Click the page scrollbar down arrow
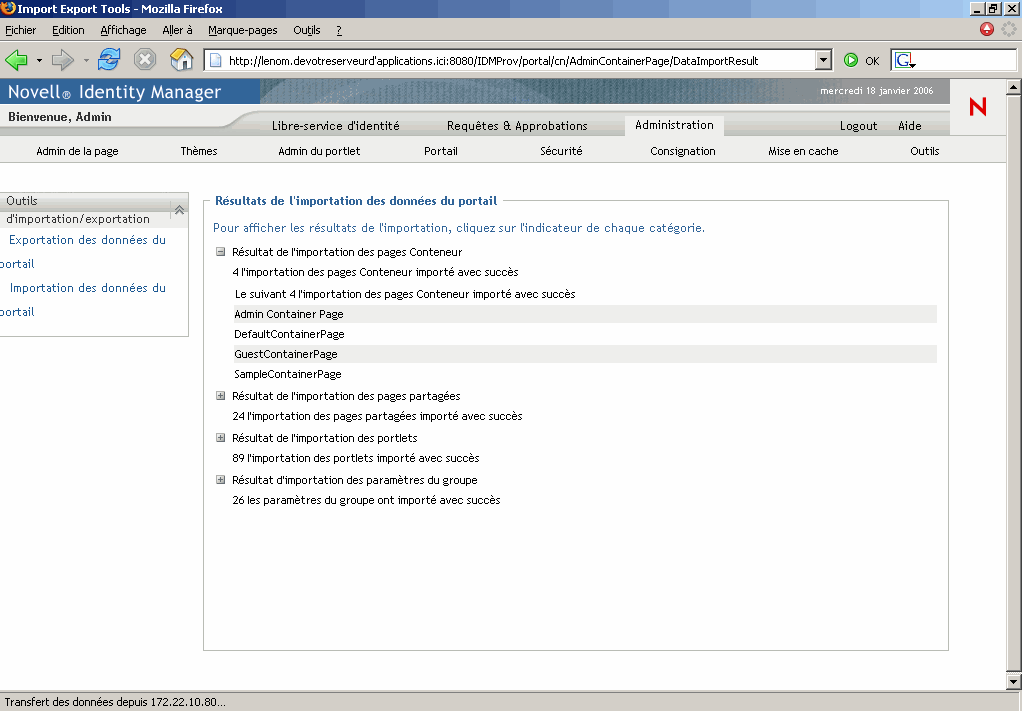 click(x=1014, y=682)
